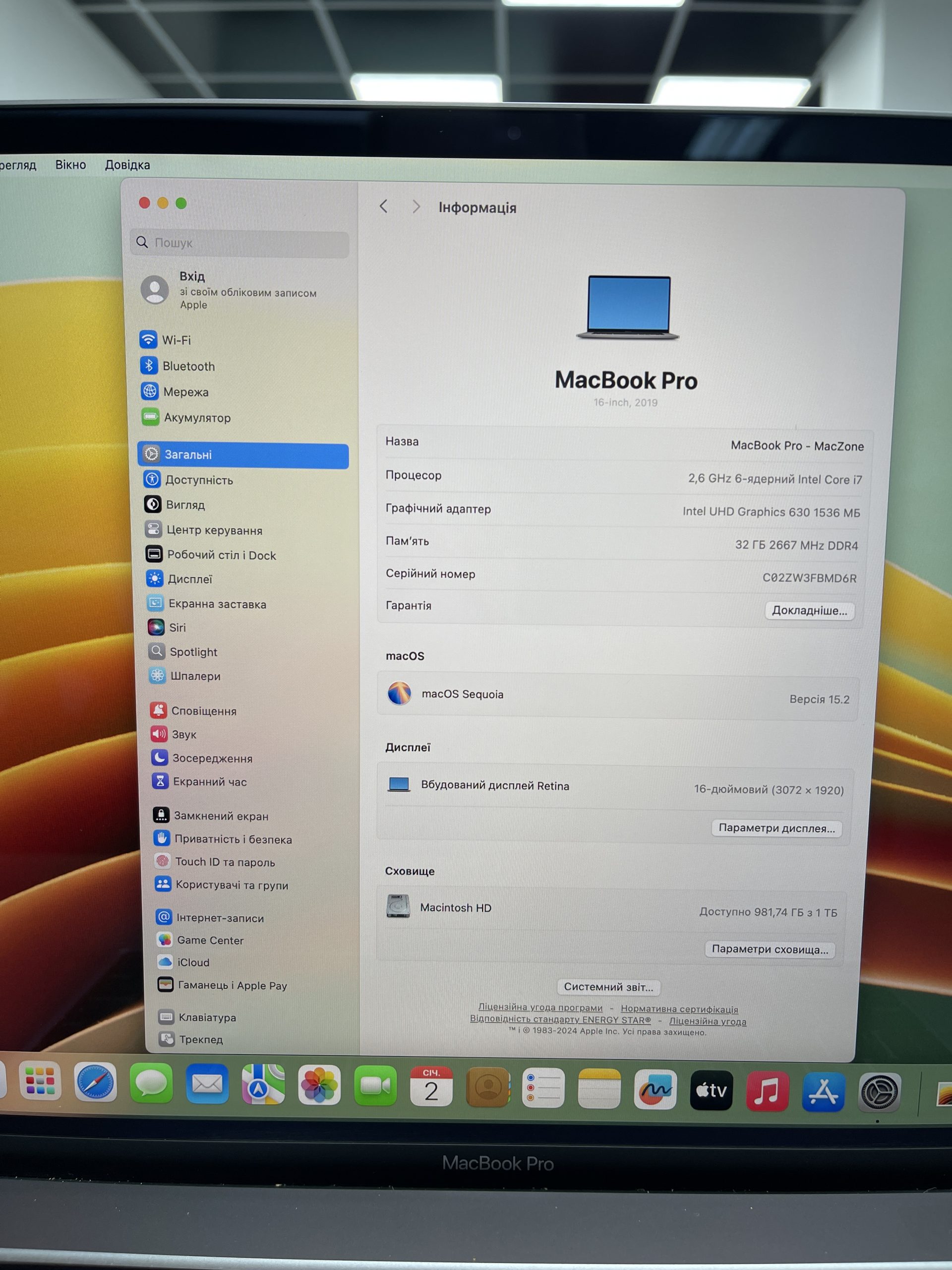Select serial number C02ZW3FBMD6R text
The width and height of the screenshot is (952, 1270).
click(x=809, y=577)
